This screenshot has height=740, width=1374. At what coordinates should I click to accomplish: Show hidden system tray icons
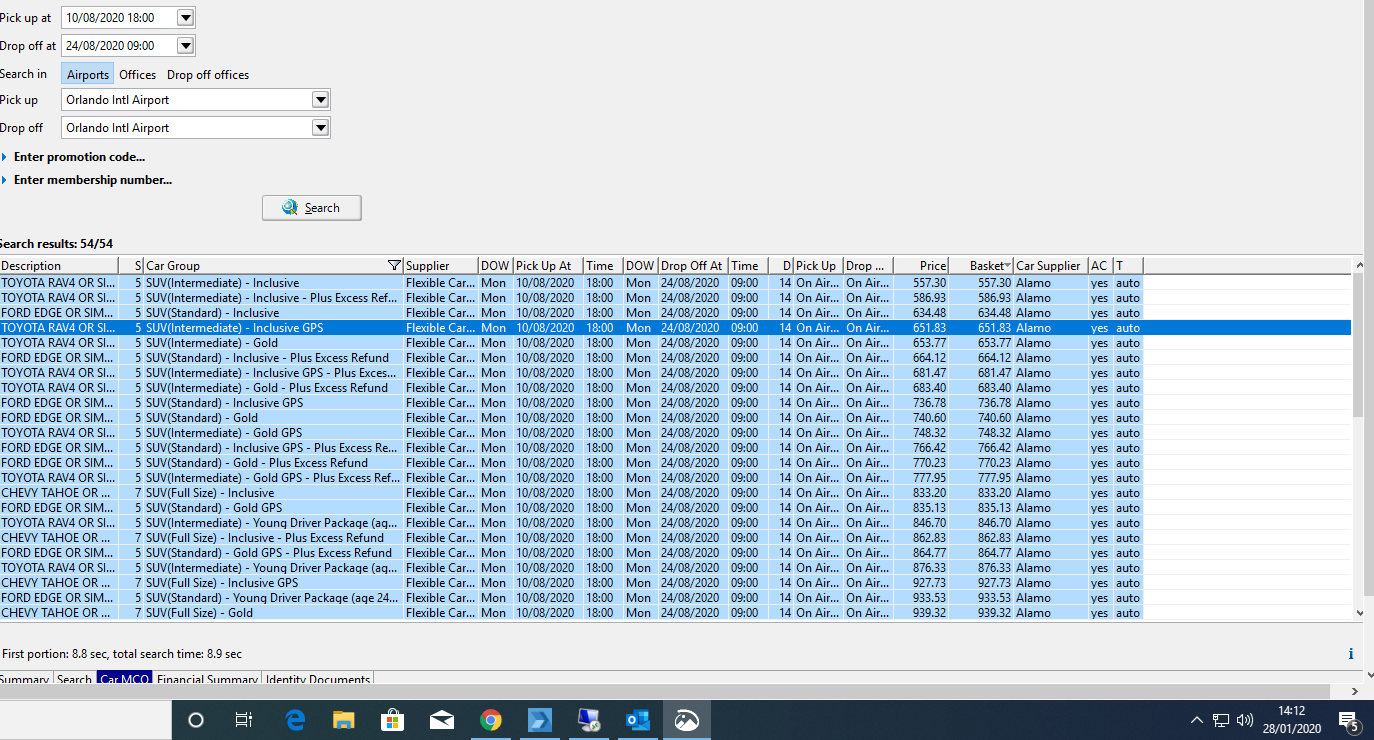click(1197, 720)
